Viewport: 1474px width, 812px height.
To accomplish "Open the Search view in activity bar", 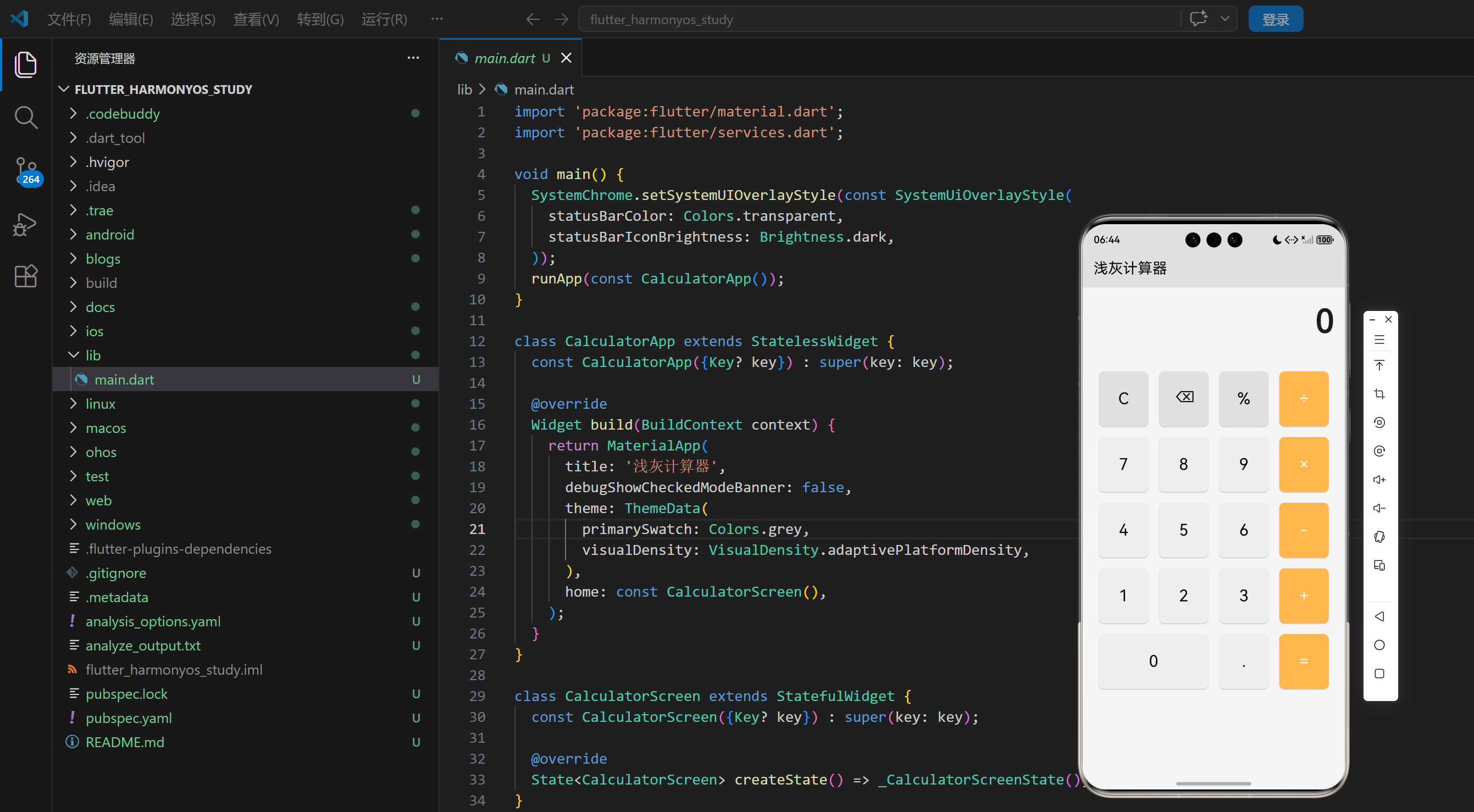I will 25,117.
